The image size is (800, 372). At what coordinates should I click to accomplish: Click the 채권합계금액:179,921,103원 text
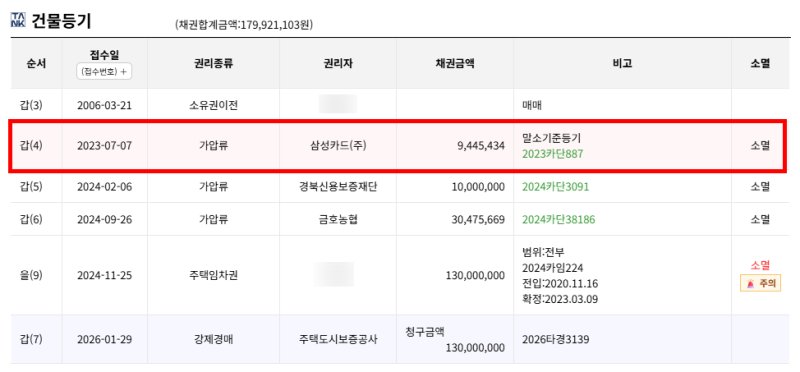point(243,24)
